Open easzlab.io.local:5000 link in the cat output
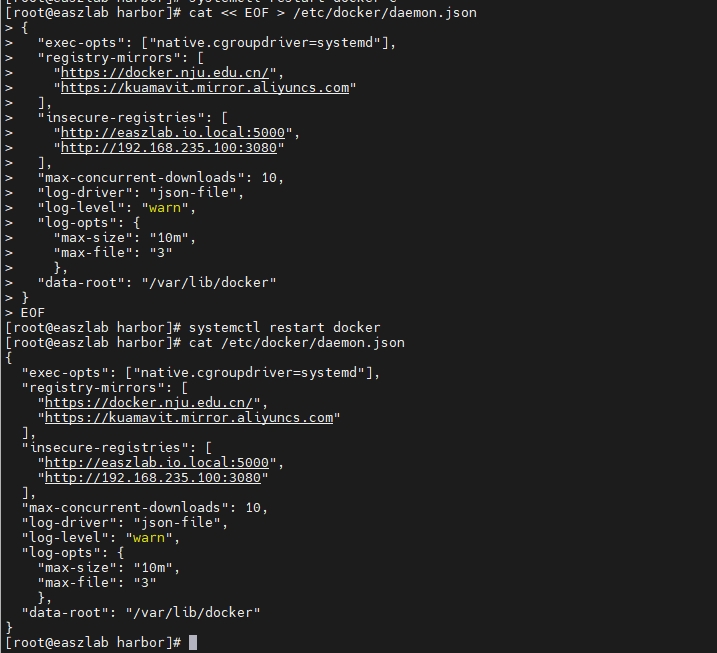Screen dimensions: 717x653 [164, 463]
